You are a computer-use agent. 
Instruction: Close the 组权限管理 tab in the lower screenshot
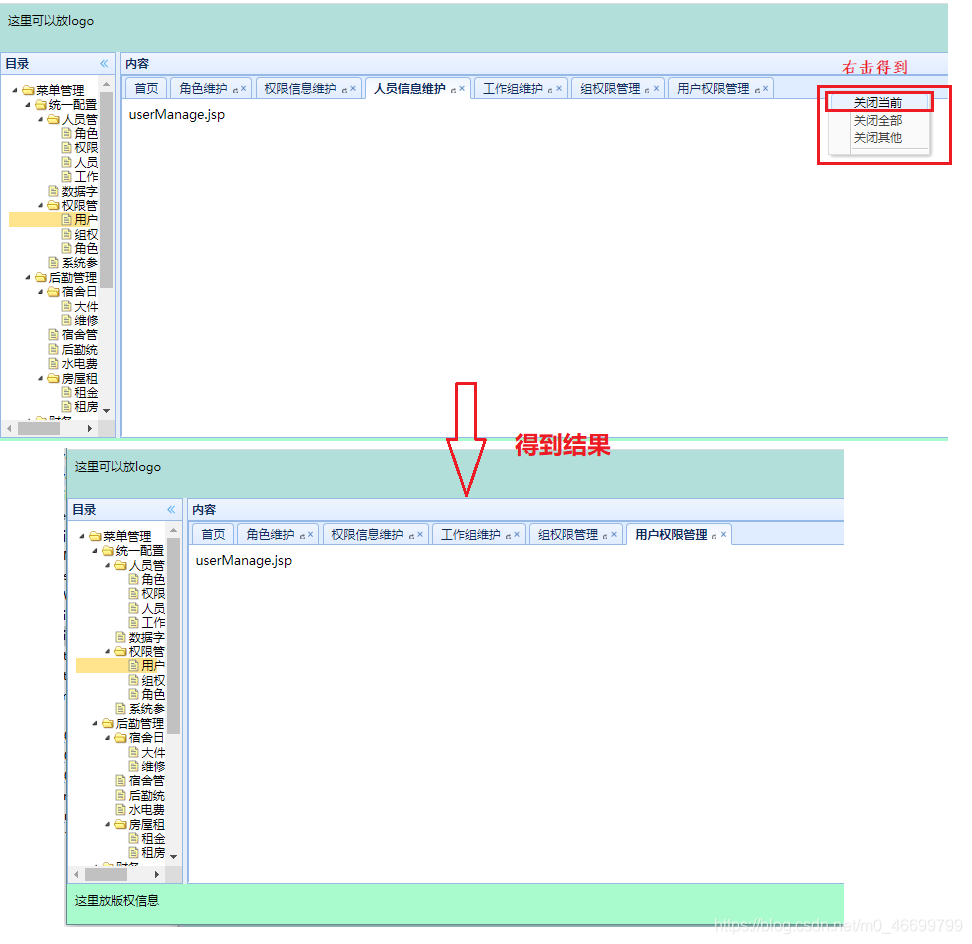coord(614,534)
